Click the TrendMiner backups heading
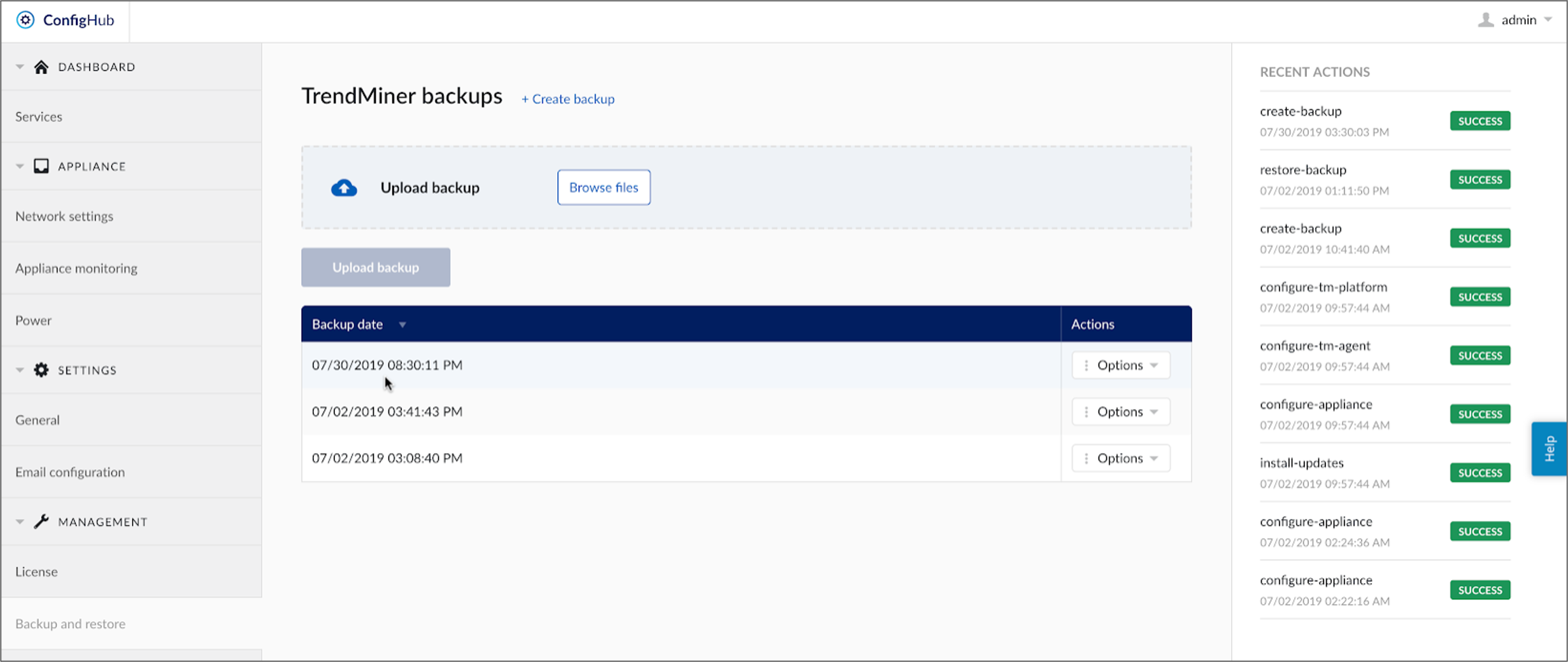Image resolution: width=1568 pixels, height=662 pixels. click(402, 95)
